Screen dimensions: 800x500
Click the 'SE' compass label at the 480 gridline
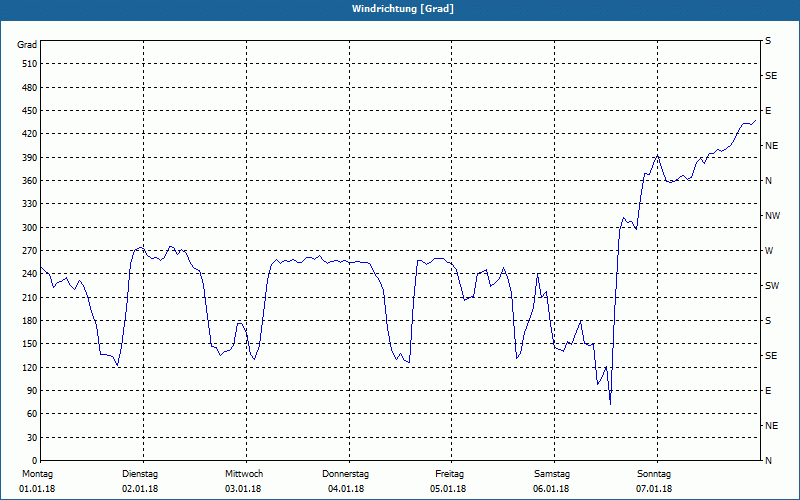(x=771, y=76)
